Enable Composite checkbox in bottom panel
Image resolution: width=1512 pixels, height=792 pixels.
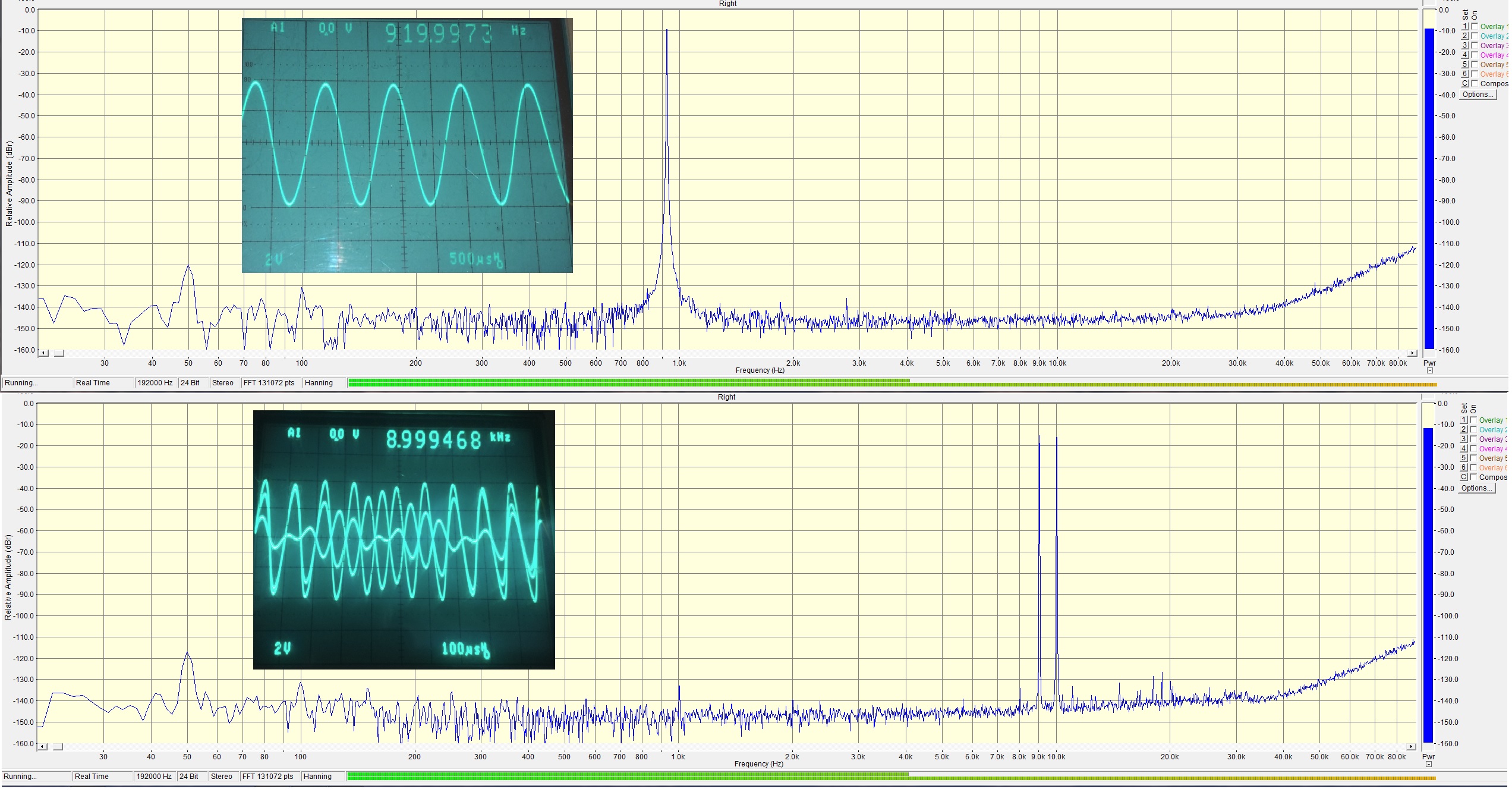[1473, 477]
